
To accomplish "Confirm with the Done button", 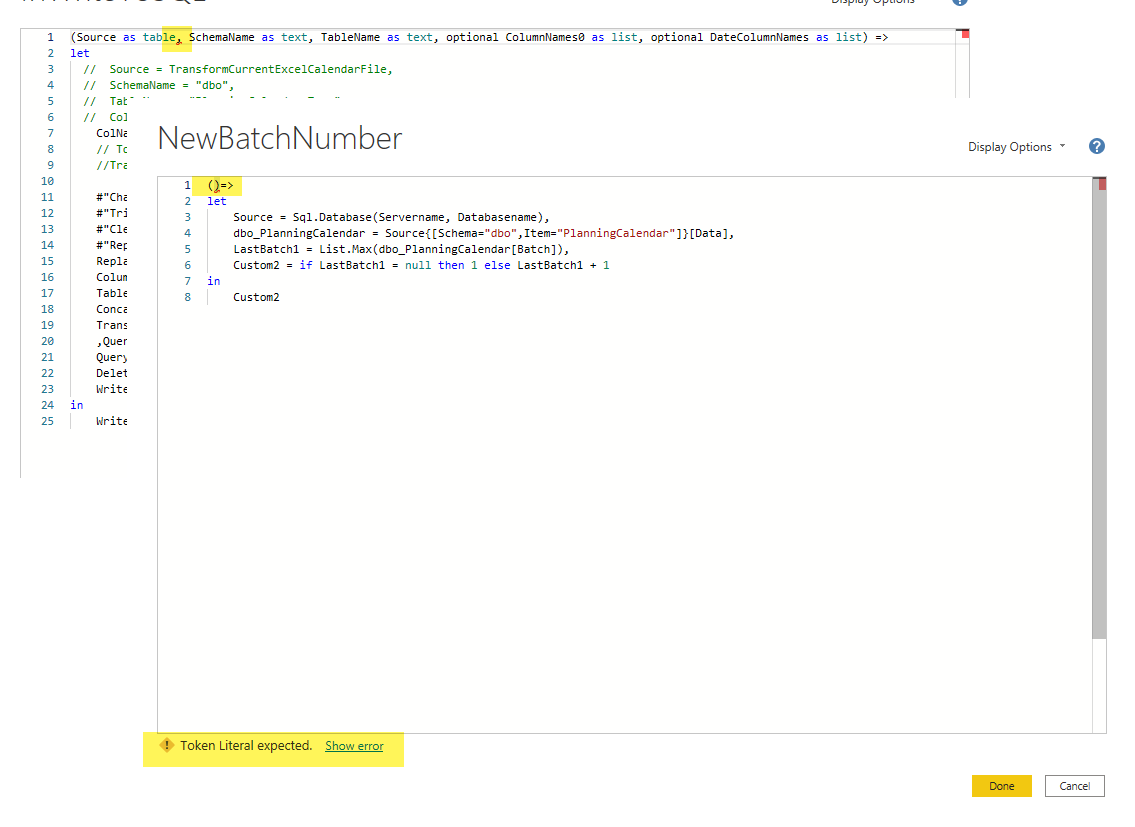I will click(x=1001, y=786).
